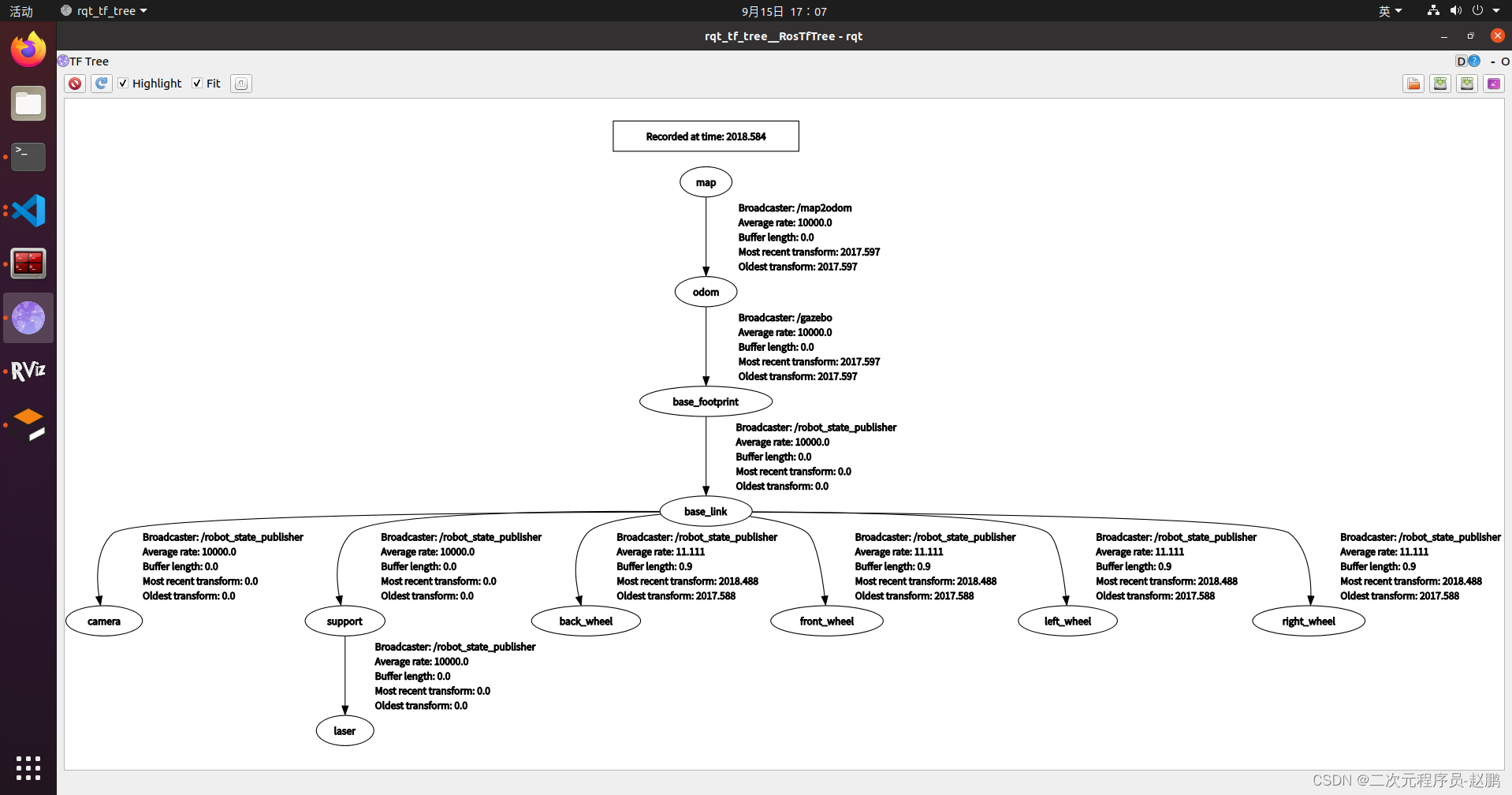Click the Broadcaster: /map2odom label

[795, 208]
